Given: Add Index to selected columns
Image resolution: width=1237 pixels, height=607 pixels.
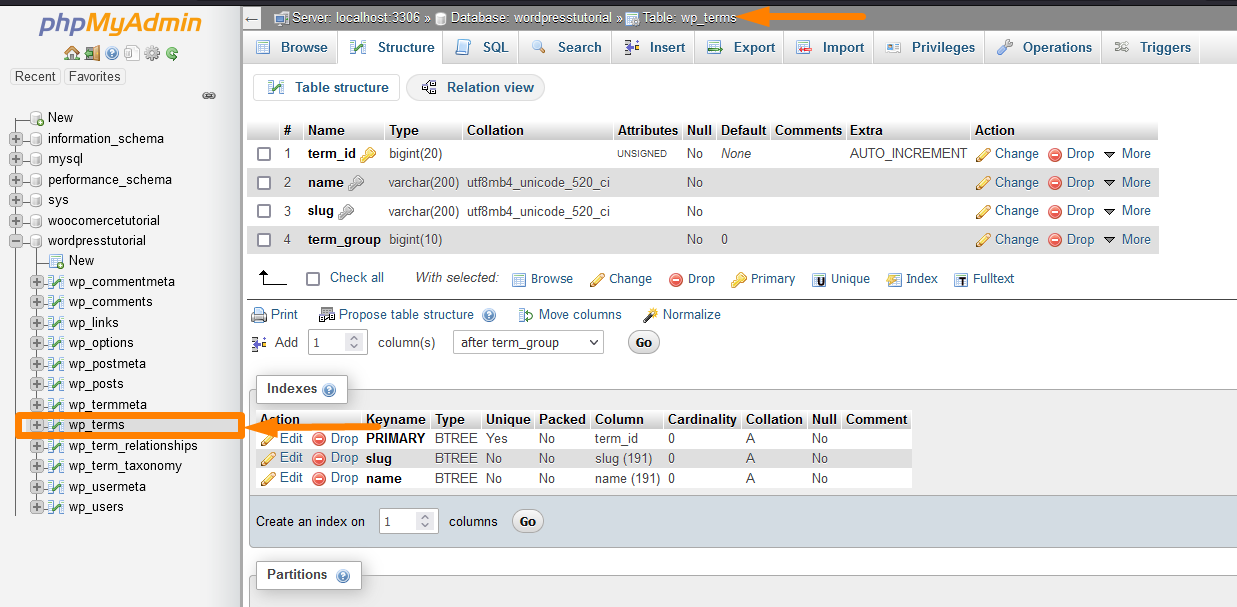Looking at the screenshot, I should click(x=912, y=279).
